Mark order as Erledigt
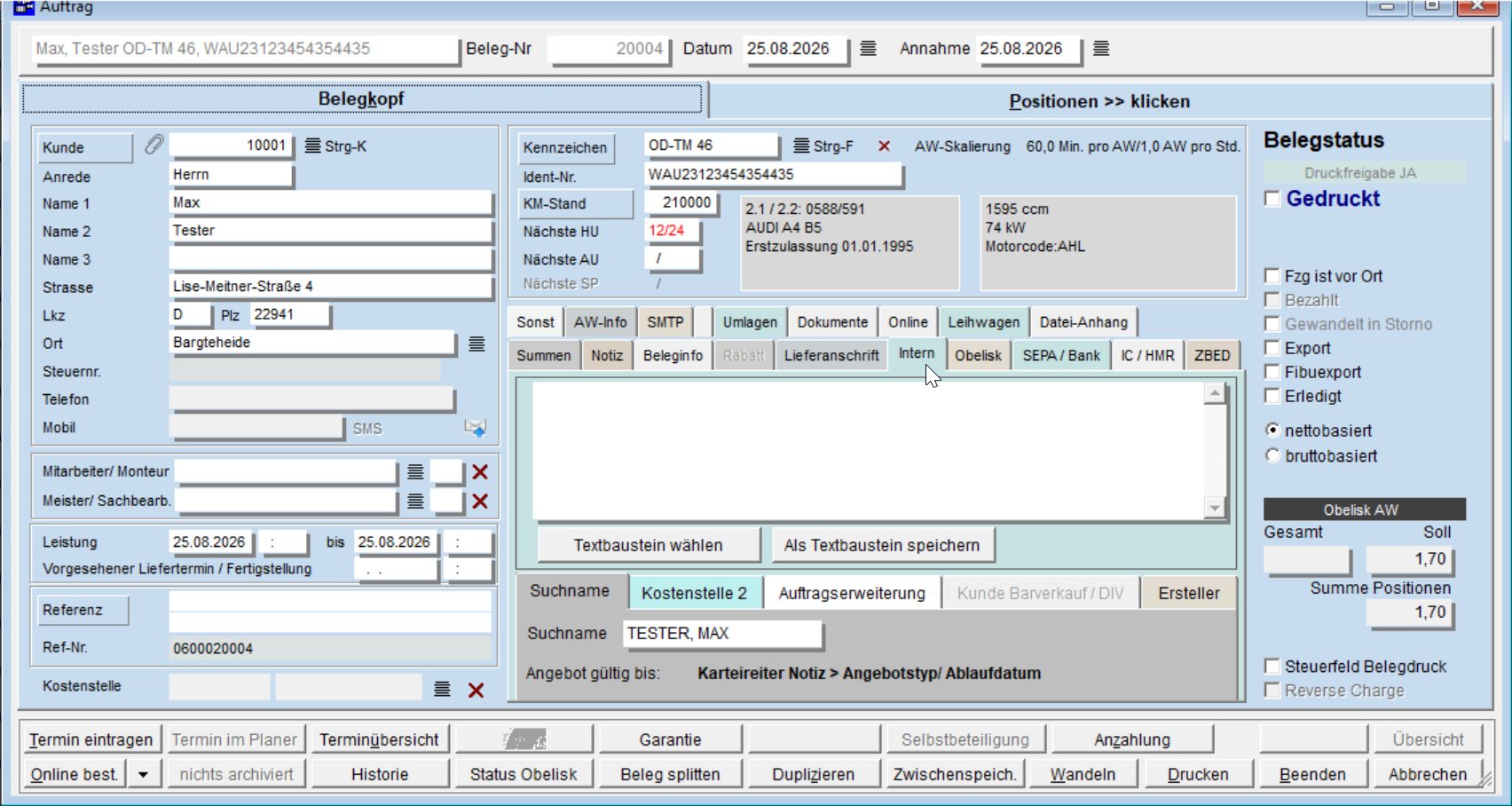This screenshot has width=1512, height=806. click(1272, 396)
